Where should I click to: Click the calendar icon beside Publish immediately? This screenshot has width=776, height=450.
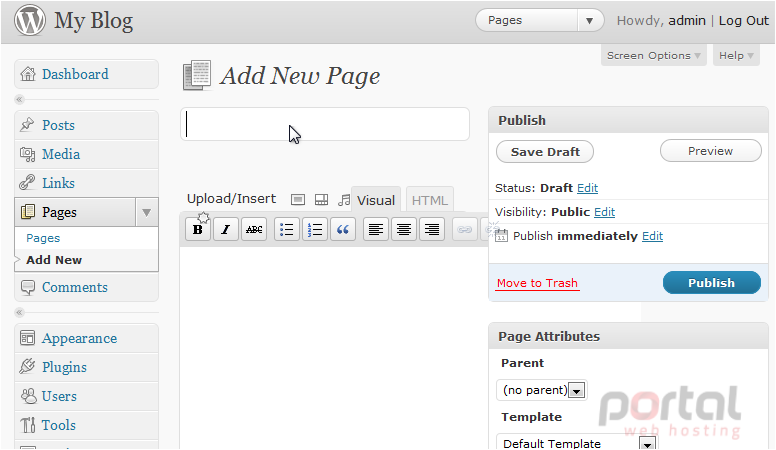[x=501, y=236]
